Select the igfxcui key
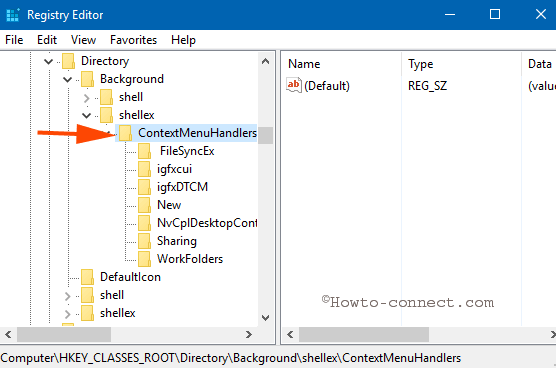The image size is (556, 368). 174,169
